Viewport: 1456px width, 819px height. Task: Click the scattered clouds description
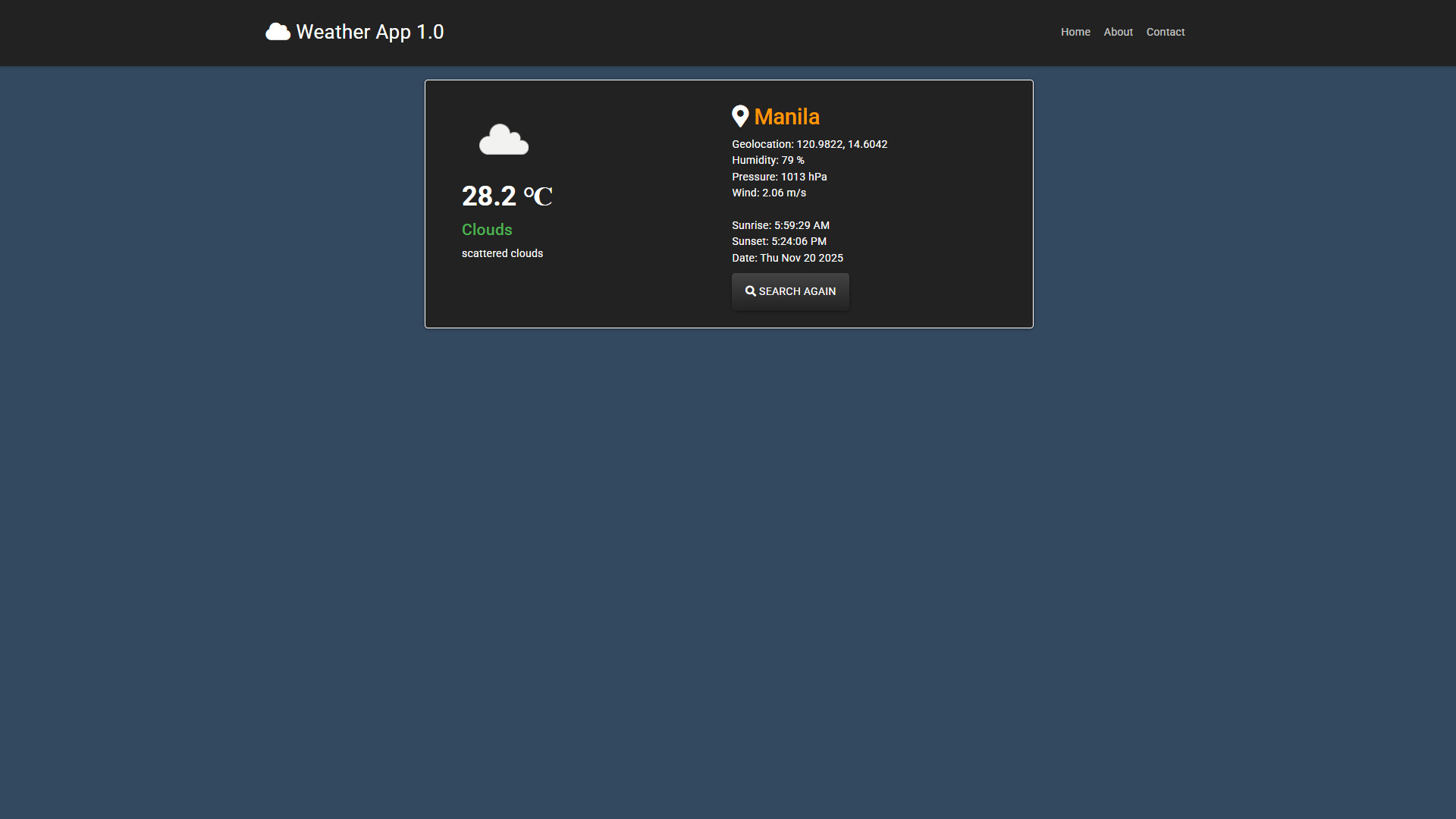pos(502,253)
